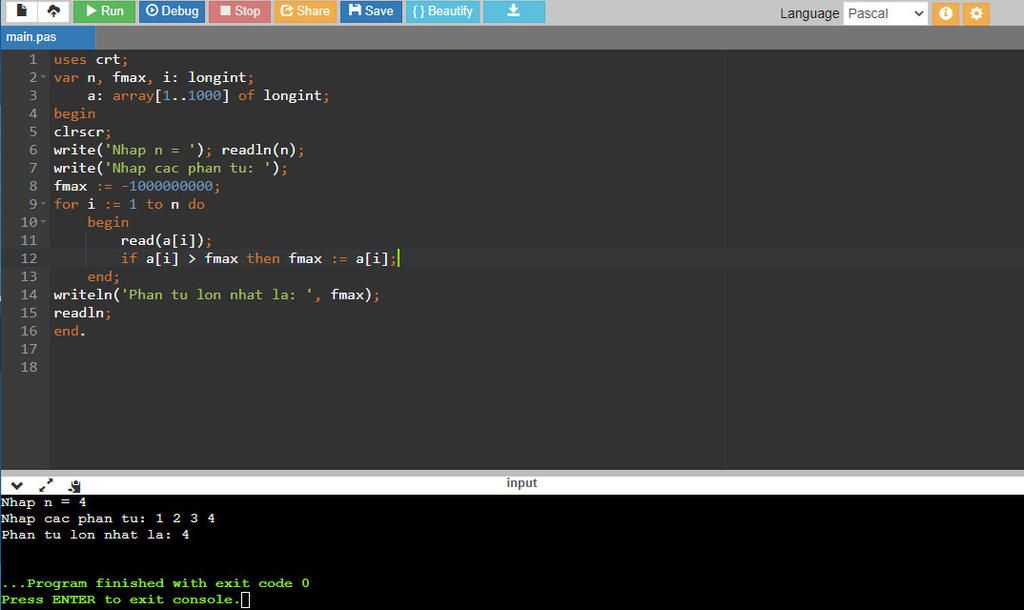Viewport: 1024px width, 610px height.
Task: Click on 'readln;' on line 15
Action: click(x=82, y=313)
